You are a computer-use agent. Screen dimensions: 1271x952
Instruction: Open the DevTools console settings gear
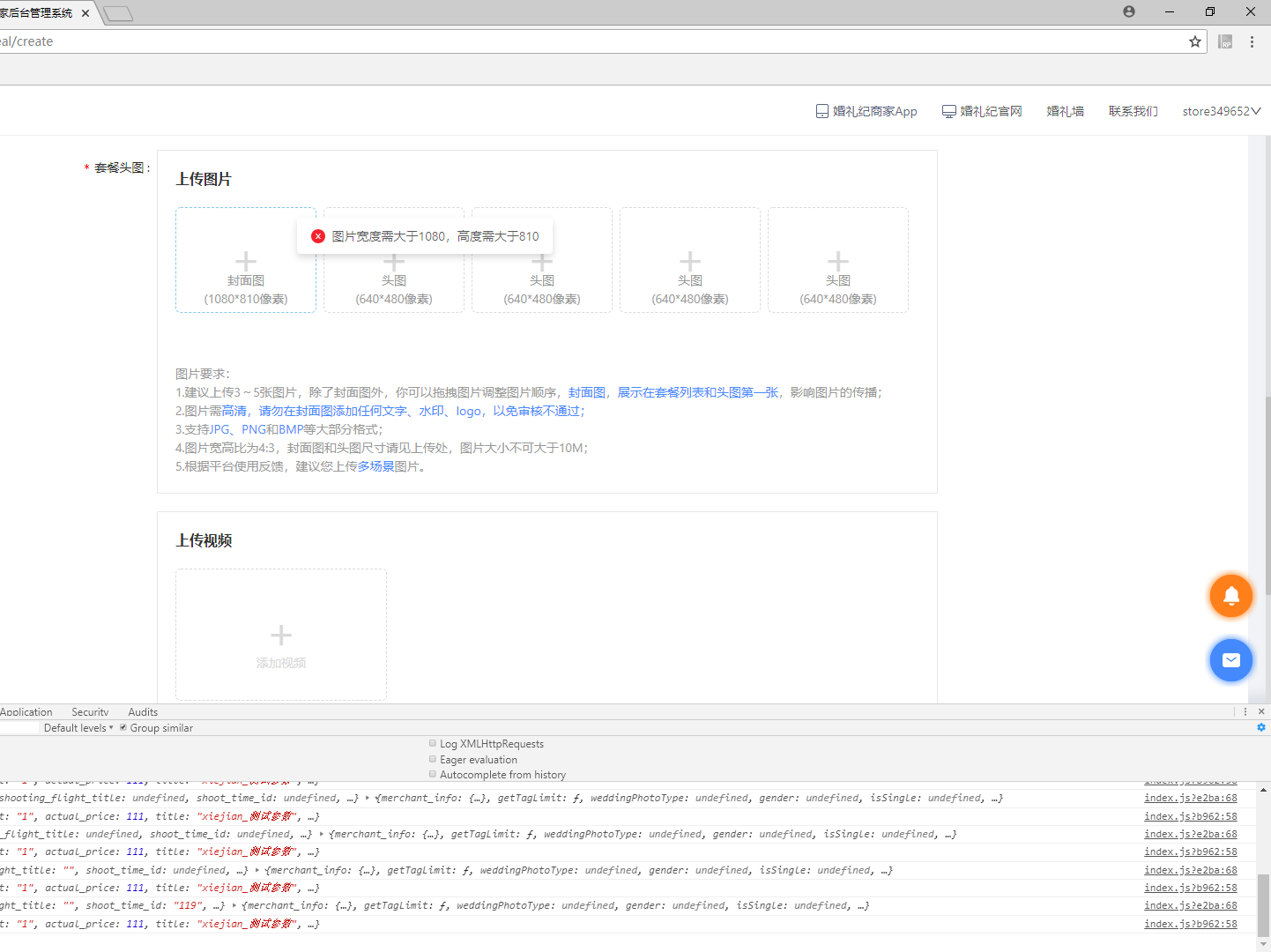(x=1261, y=727)
